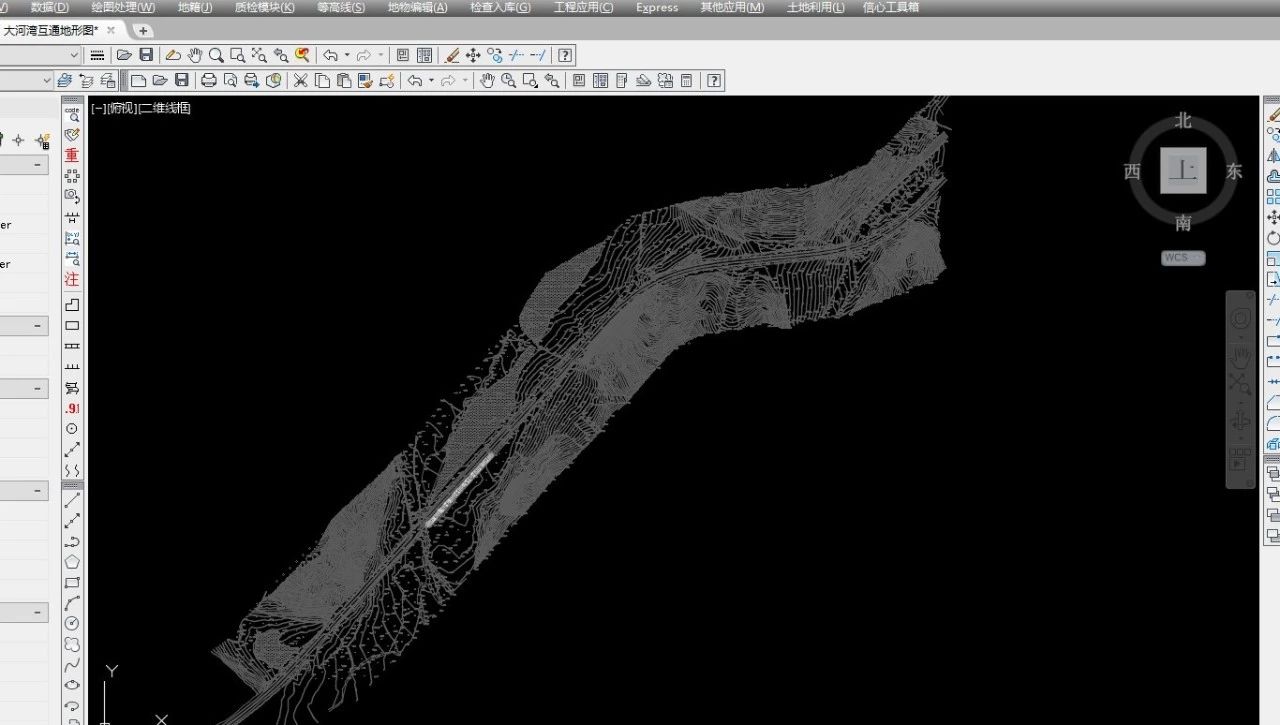Click the help question mark in upper toolbar

pyautogui.click(x=565, y=55)
